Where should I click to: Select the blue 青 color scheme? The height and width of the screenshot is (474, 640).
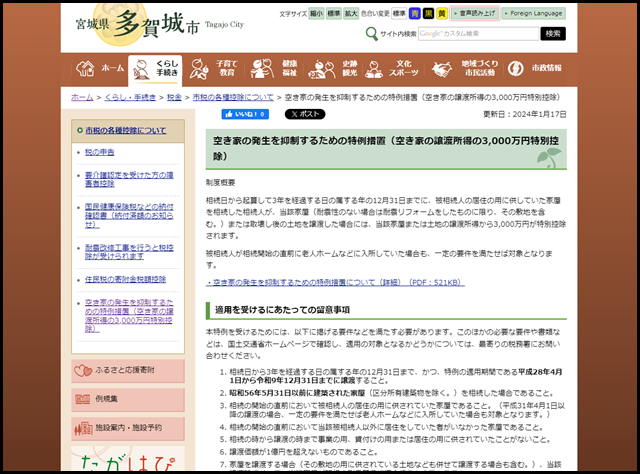click(x=415, y=13)
